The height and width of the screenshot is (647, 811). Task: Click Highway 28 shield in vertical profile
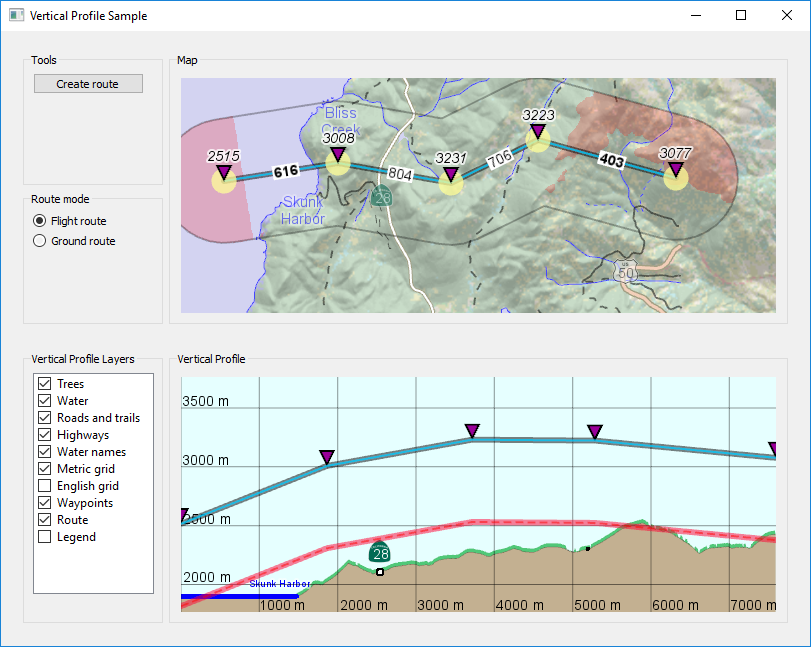(380, 553)
